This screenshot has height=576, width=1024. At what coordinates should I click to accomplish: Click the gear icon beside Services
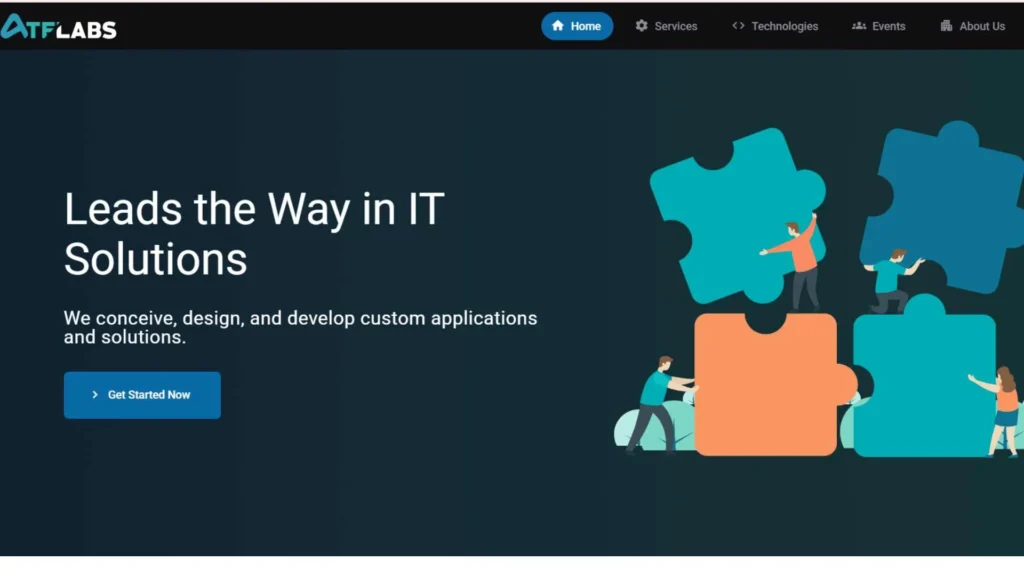[642, 26]
